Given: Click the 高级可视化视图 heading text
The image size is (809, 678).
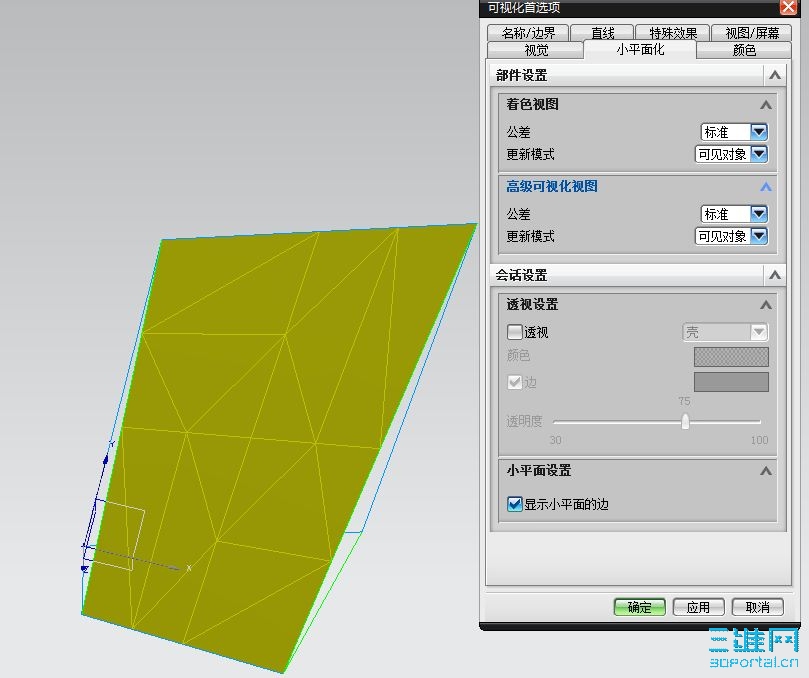Looking at the screenshot, I should [552, 187].
